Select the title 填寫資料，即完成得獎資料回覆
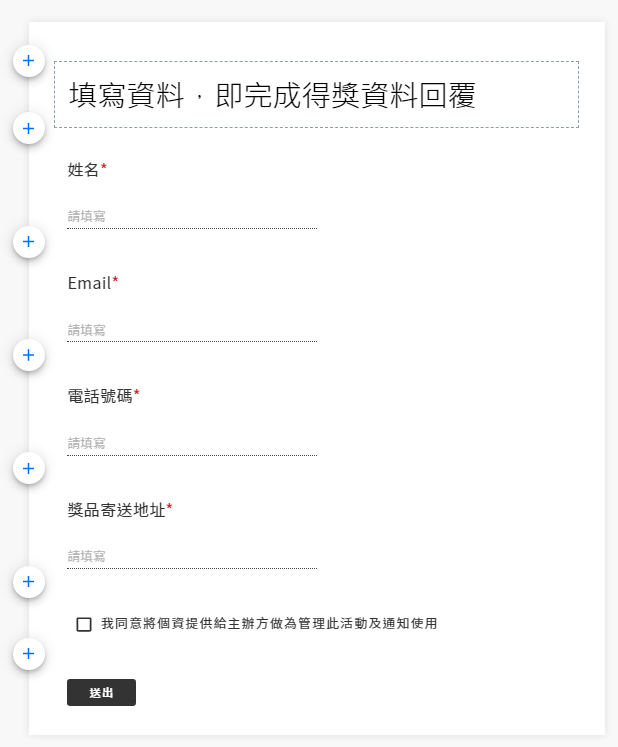The width and height of the screenshot is (618, 747). [x=272, y=95]
